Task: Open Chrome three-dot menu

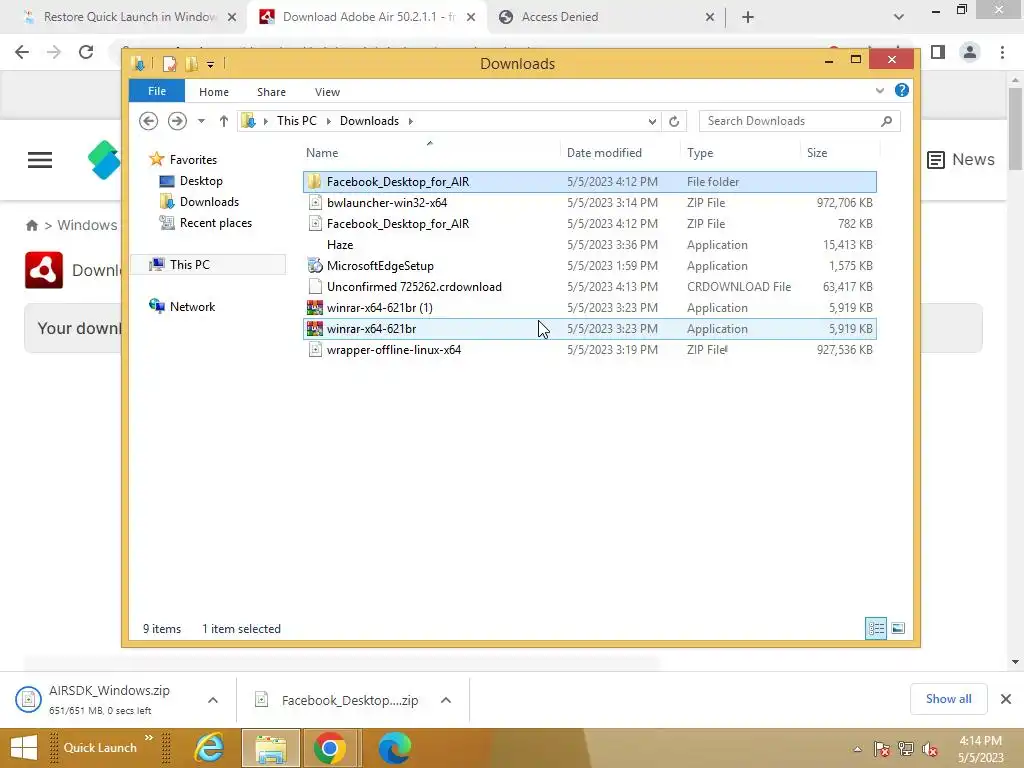Action: click(1002, 52)
